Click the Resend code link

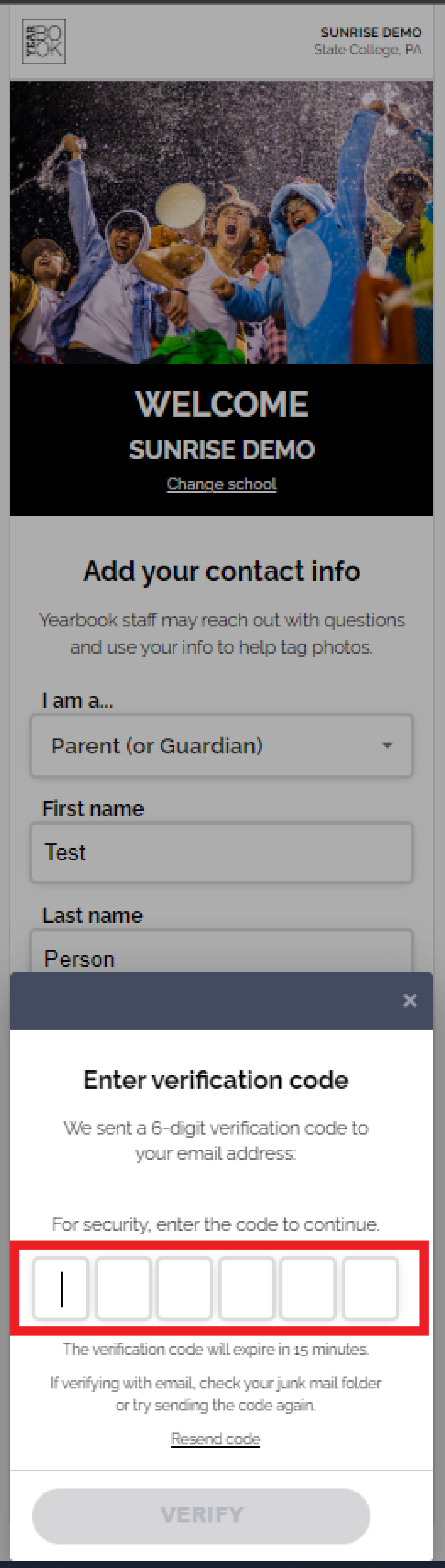tap(215, 1438)
